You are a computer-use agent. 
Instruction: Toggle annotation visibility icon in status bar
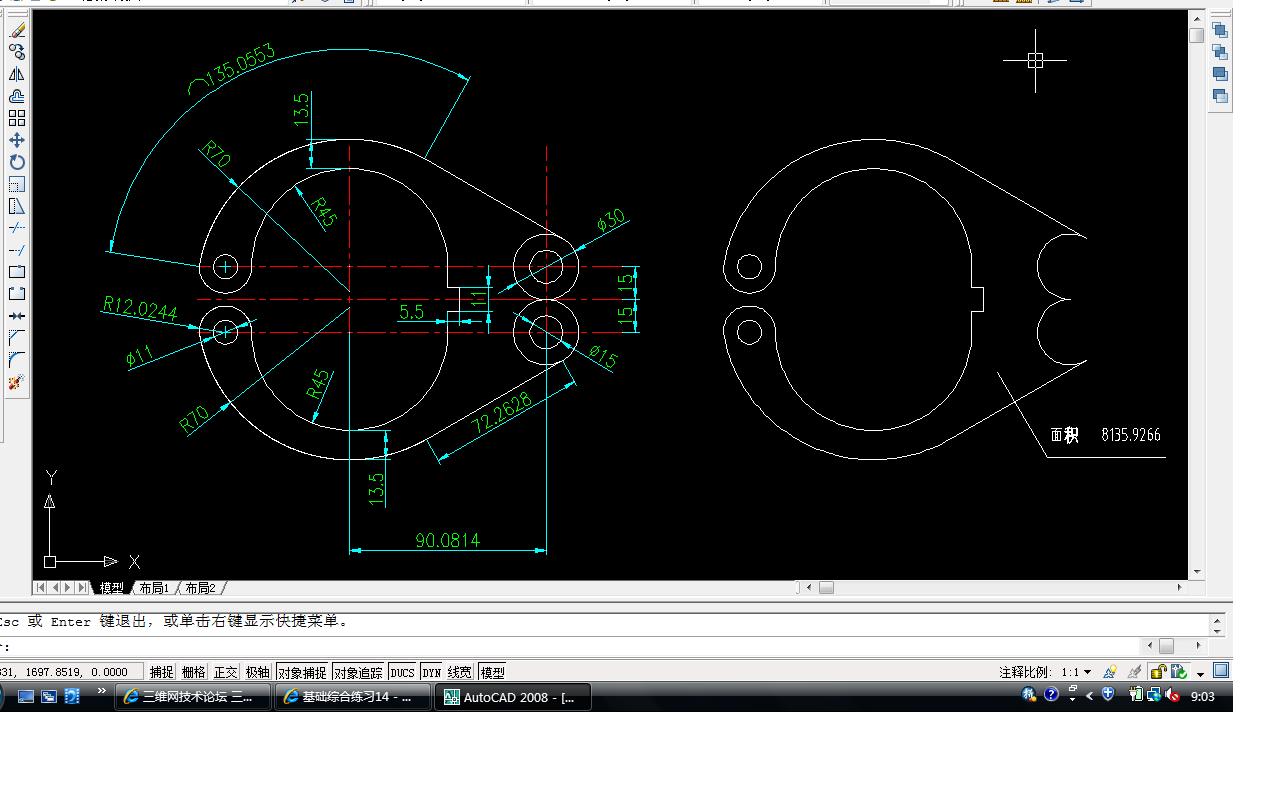1110,672
